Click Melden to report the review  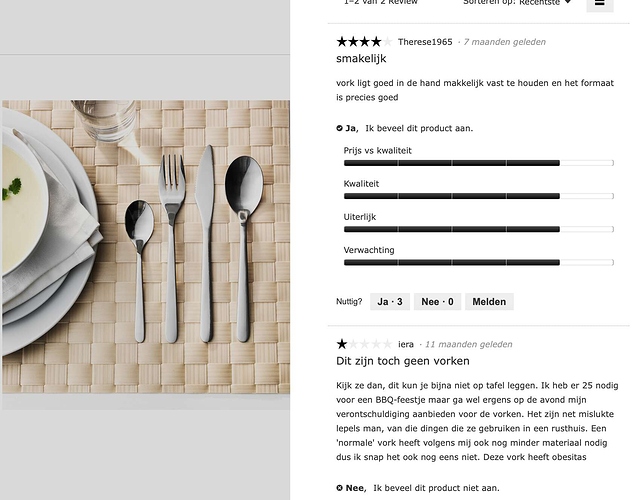coord(489,302)
